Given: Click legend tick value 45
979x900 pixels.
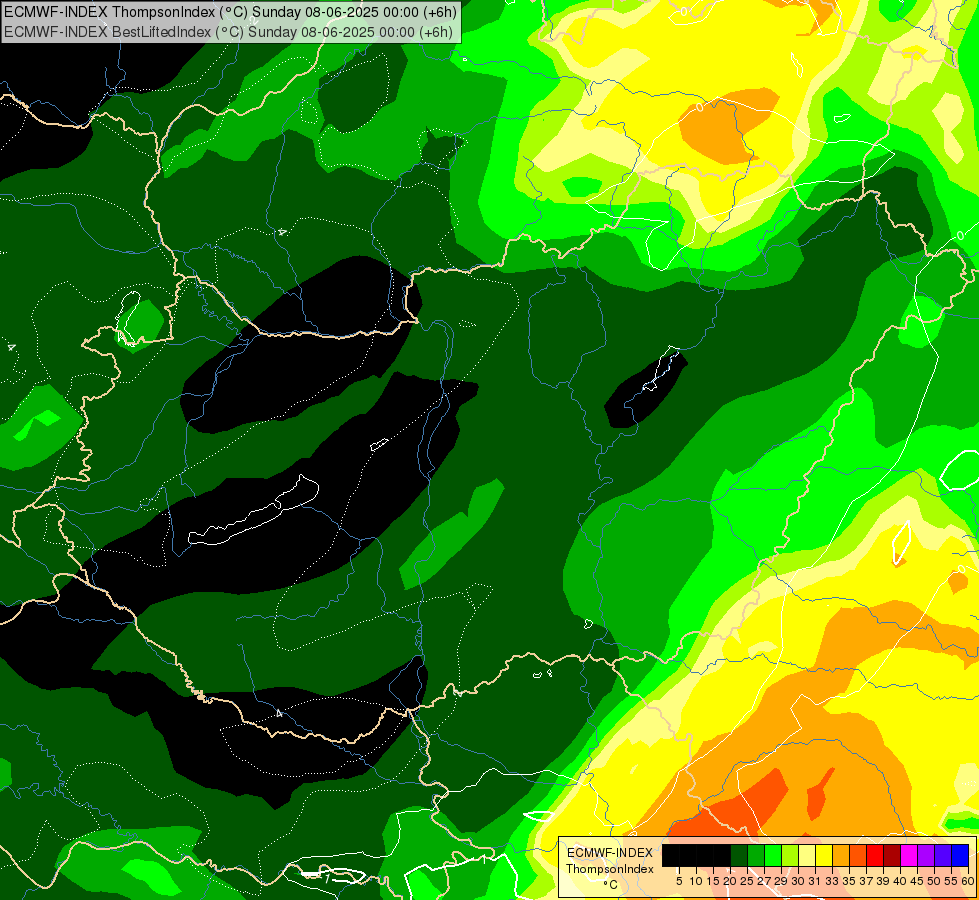Looking at the screenshot, I should 917,881.
